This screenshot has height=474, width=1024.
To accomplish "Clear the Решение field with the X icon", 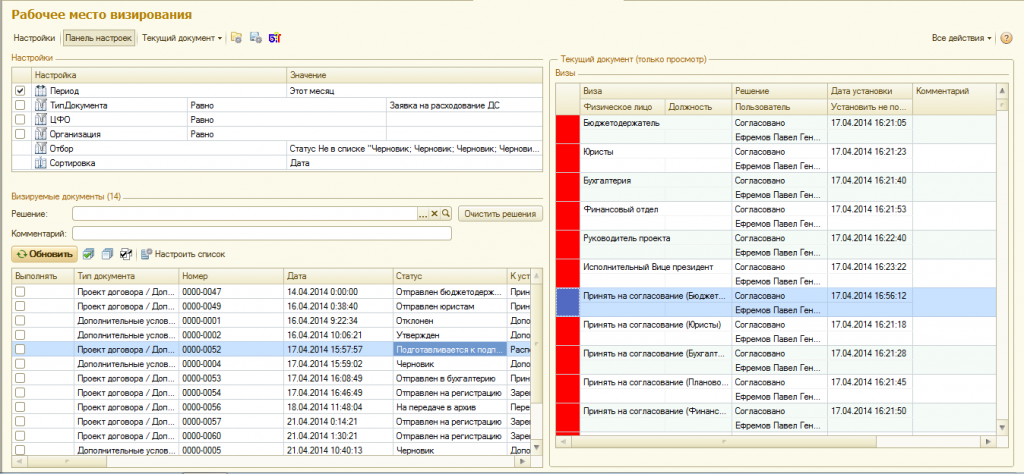I will click(x=435, y=214).
